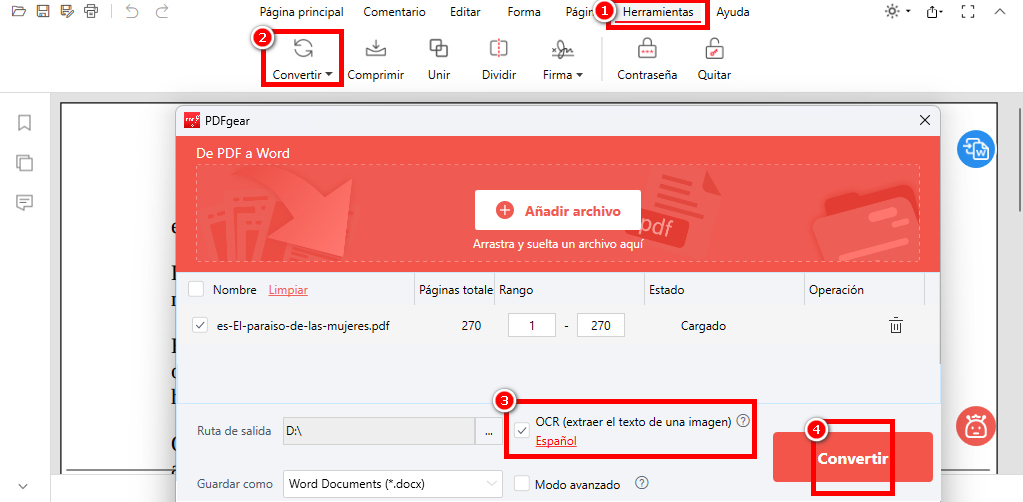Image resolution: width=1023 pixels, height=502 pixels.
Task: Toggle the select-all Nombre checkbox
Action: click(x=196, y=289)
